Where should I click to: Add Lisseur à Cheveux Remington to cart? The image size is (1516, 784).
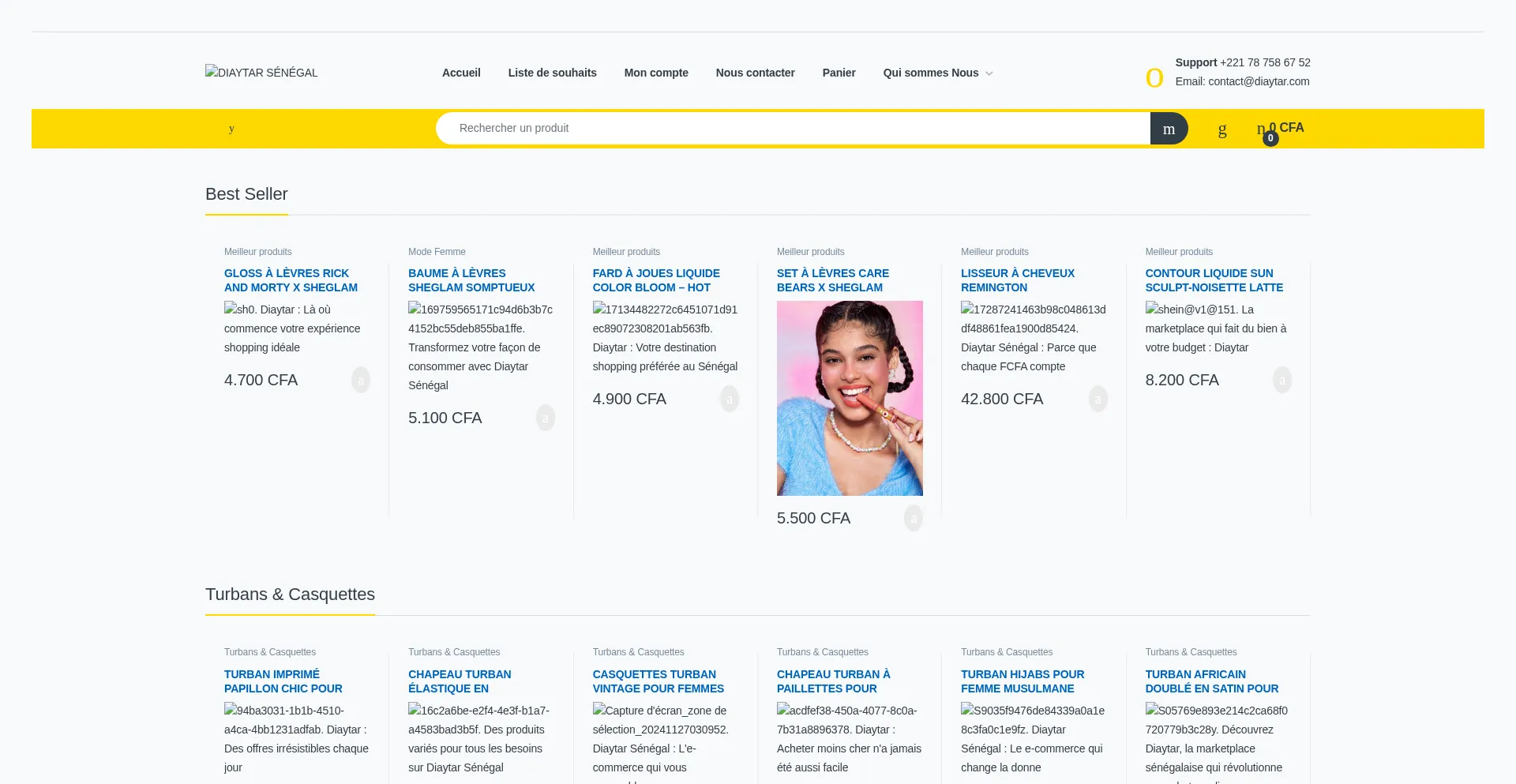point(1098,400)
